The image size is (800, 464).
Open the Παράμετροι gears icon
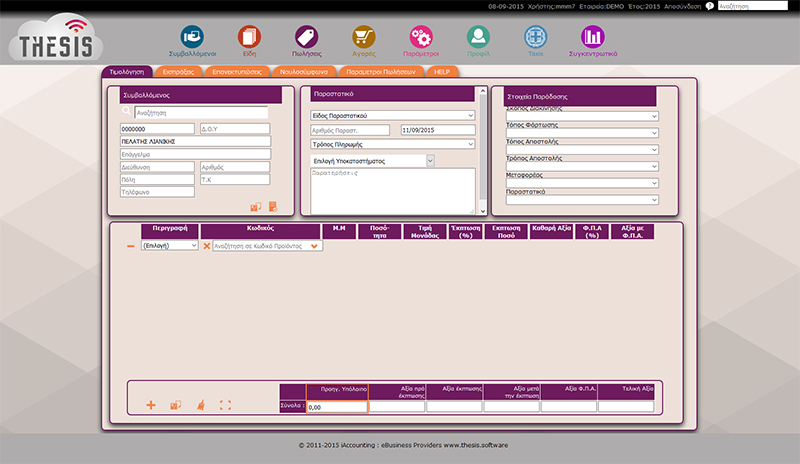point(421,37)
